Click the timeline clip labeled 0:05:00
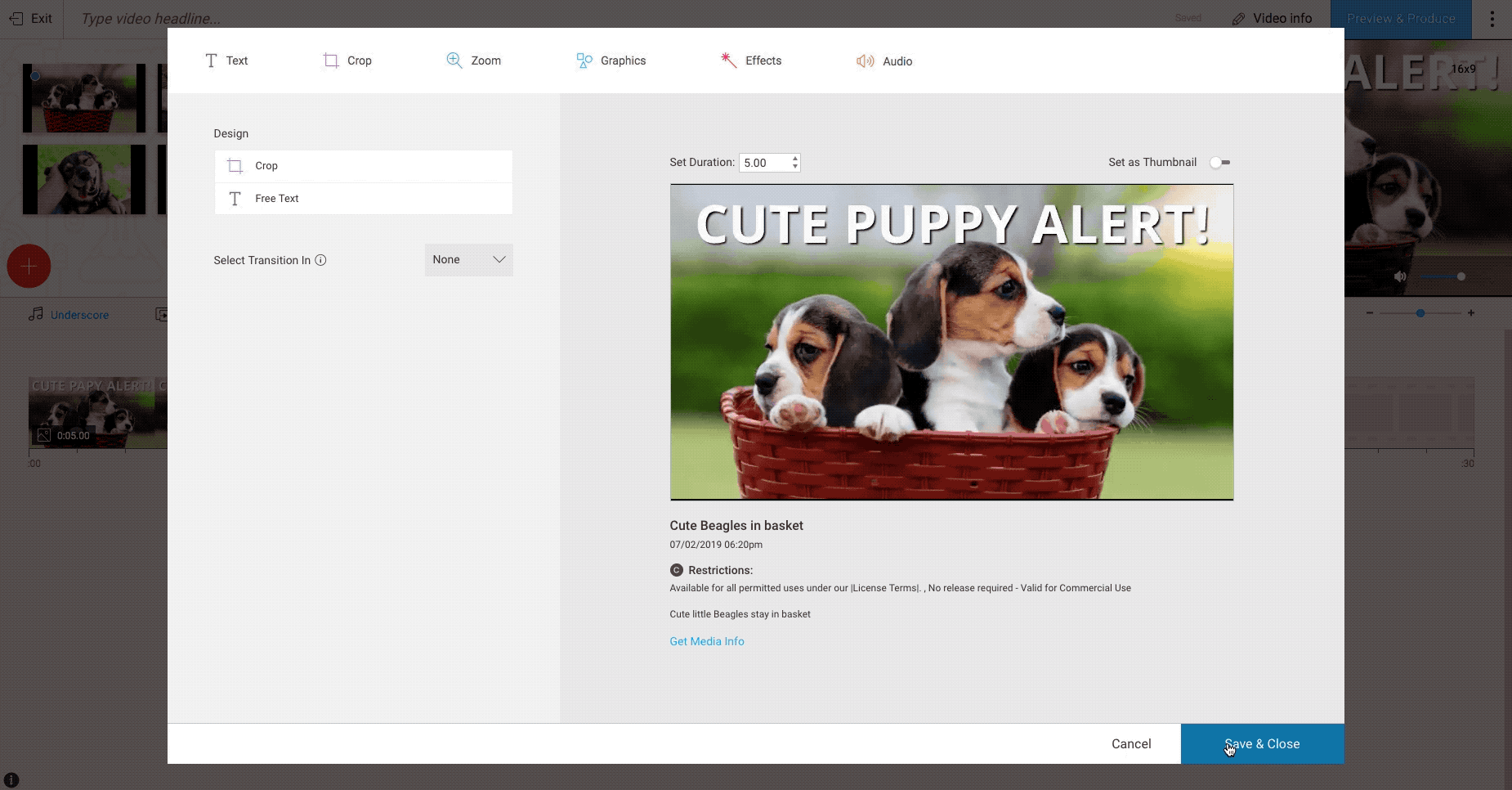 (98, 413)
